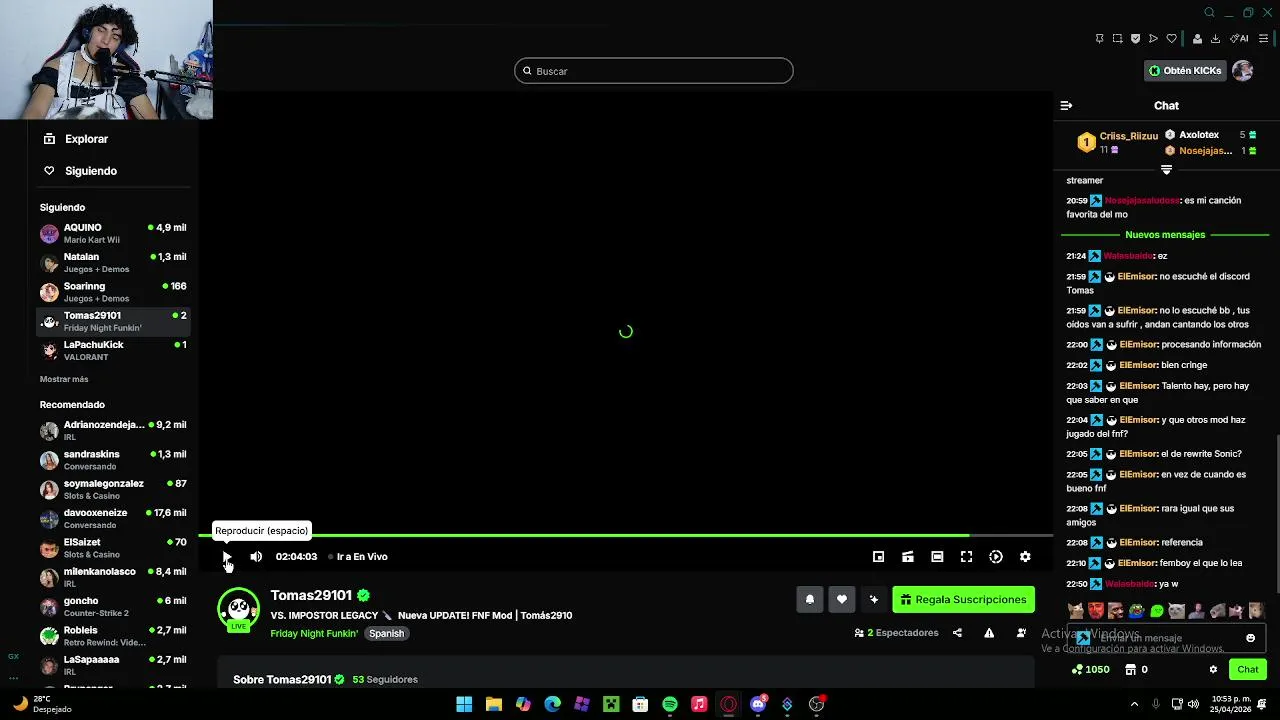The image size is (1280, 720).
Task: Open the browser ad-blocker shield icon
Action: point(1135,39)
